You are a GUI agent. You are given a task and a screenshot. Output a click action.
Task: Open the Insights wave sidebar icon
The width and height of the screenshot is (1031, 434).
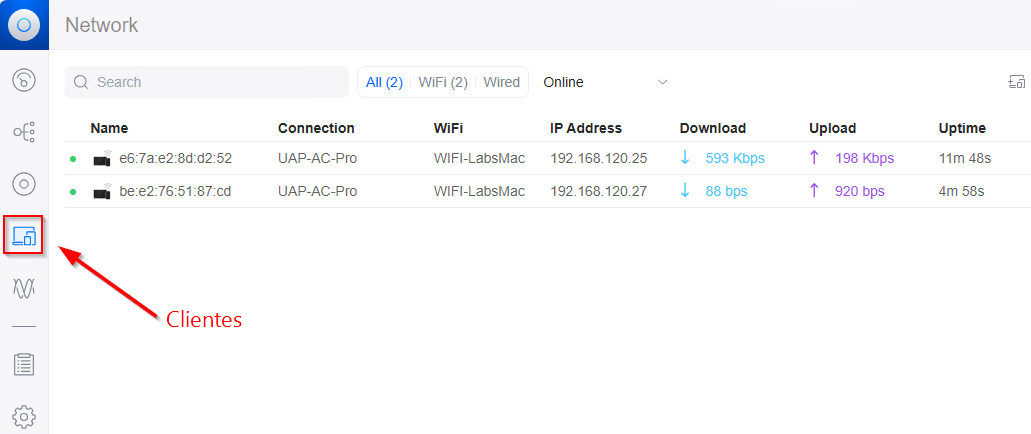tap(24, 288)
